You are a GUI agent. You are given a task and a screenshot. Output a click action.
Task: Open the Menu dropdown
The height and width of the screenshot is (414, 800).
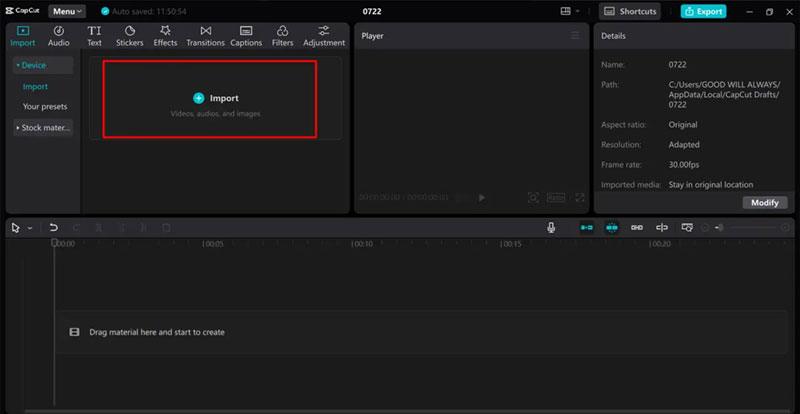pyautogui.click(x=68, y=11)
